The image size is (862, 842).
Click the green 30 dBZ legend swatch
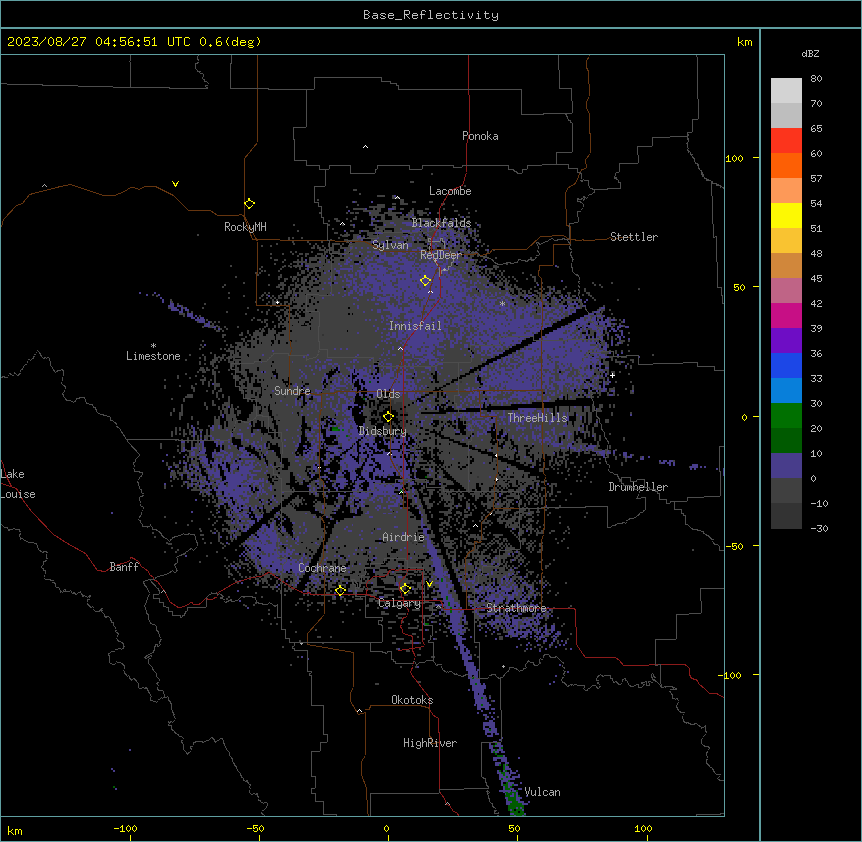pyautogui.click(x=786, y=416)
